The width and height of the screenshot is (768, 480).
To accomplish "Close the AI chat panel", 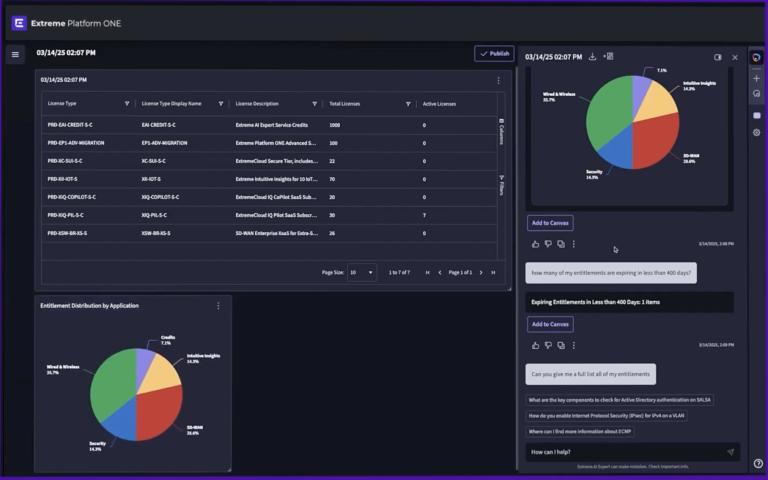I will click(735, 57).
